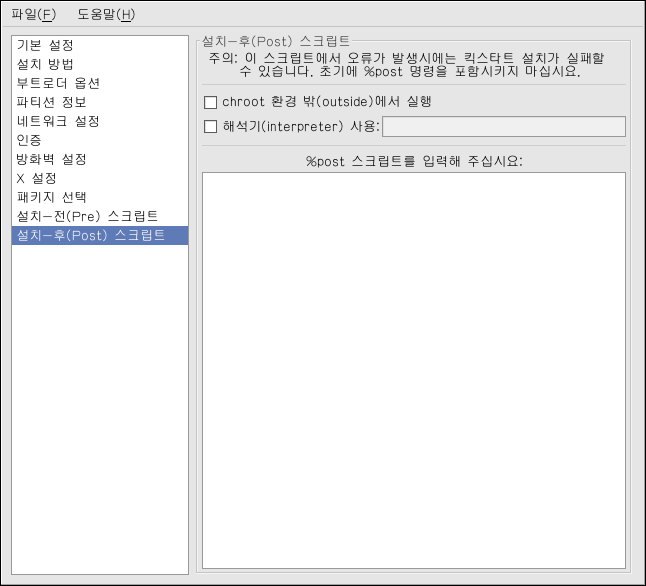Focus the %post script text area
Screen dimensions: 646x586
point(414,370)
